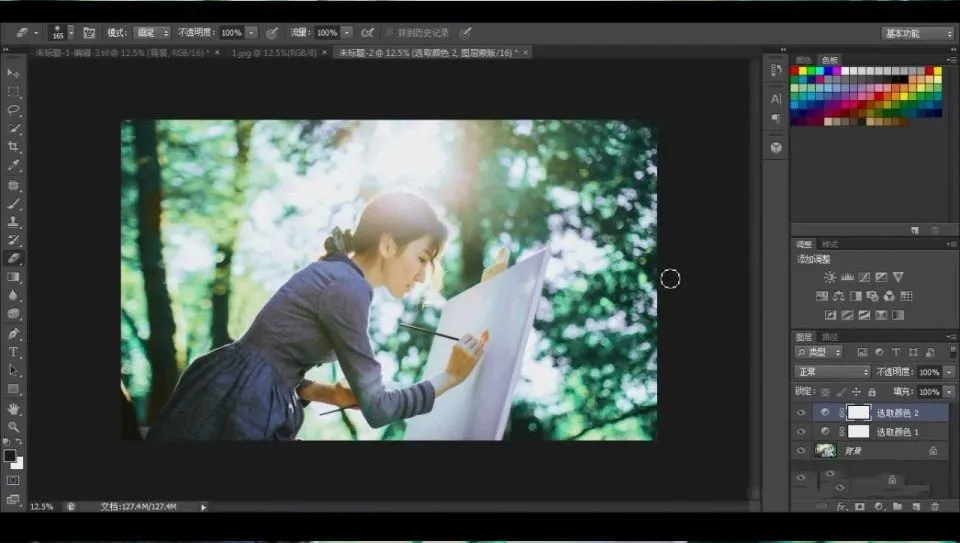The width and height of the screenshot is (960, 543).
Task: Select the Hand tool
Action: (13, 408)
